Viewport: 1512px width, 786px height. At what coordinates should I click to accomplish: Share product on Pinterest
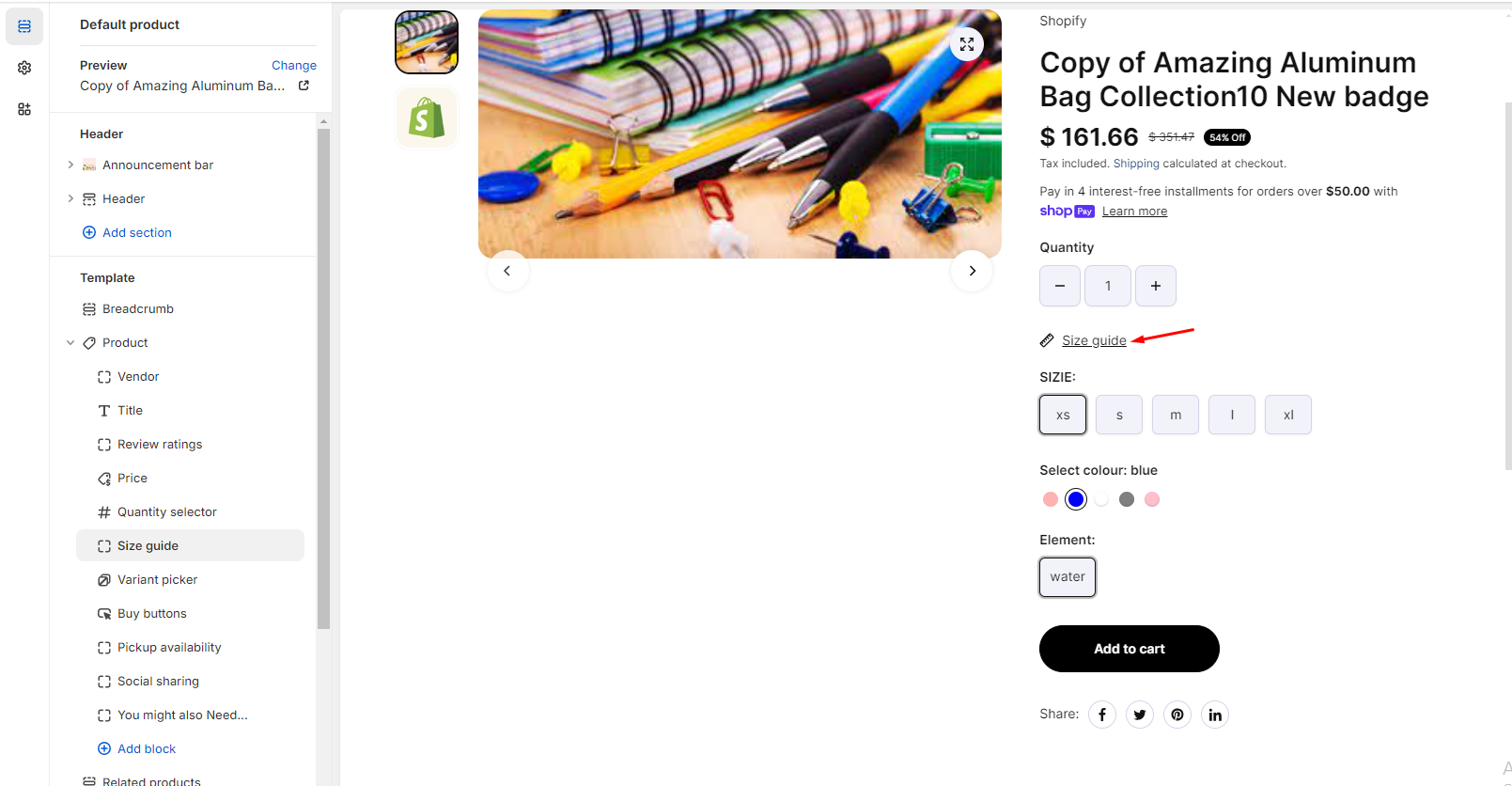[x=1177, y=715]
